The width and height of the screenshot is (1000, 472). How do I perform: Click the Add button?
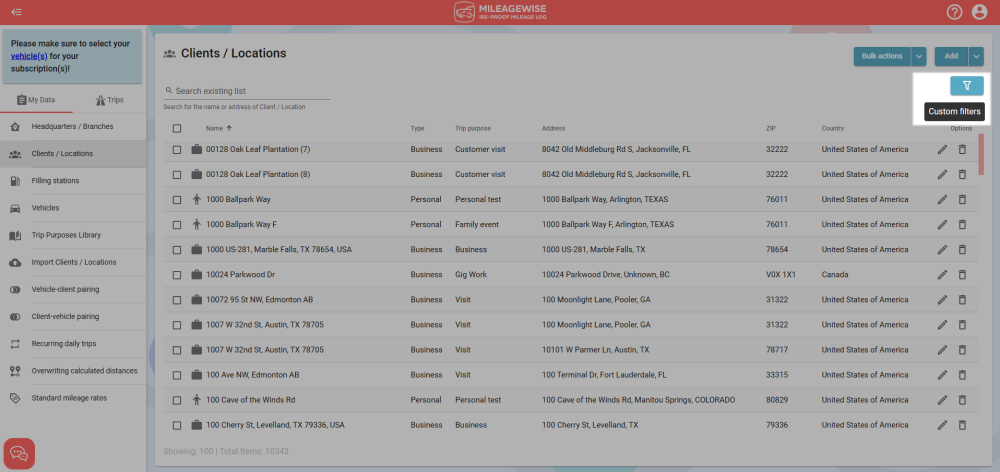tap(950, 57)
